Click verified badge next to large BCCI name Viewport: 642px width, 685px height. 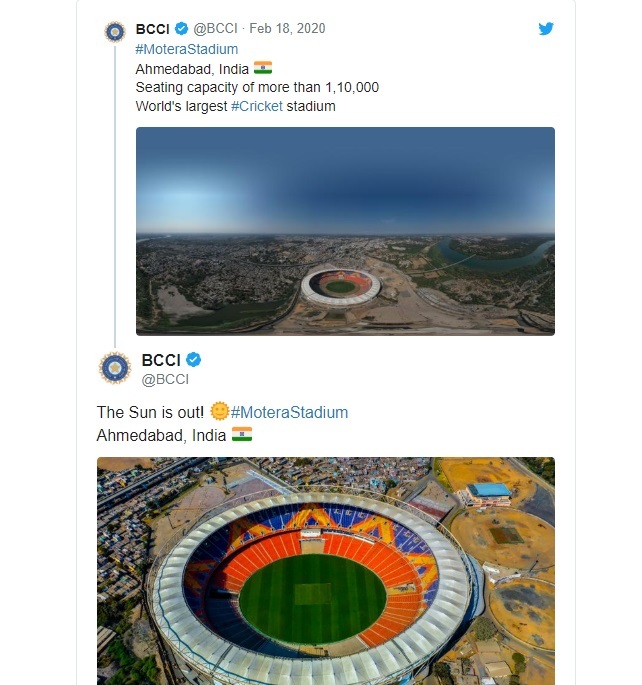[x=195, y=360]
